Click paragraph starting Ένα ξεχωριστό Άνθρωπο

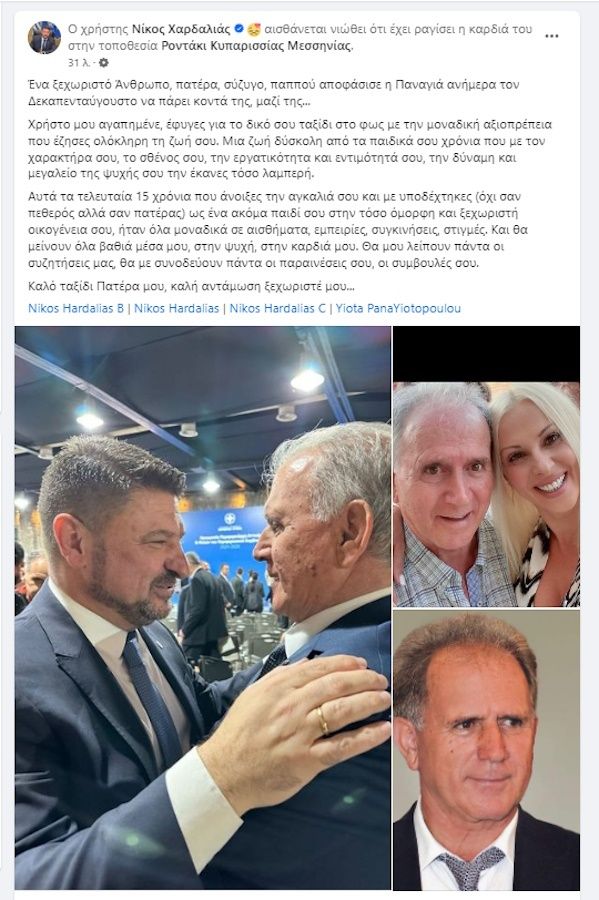(274, 93)
